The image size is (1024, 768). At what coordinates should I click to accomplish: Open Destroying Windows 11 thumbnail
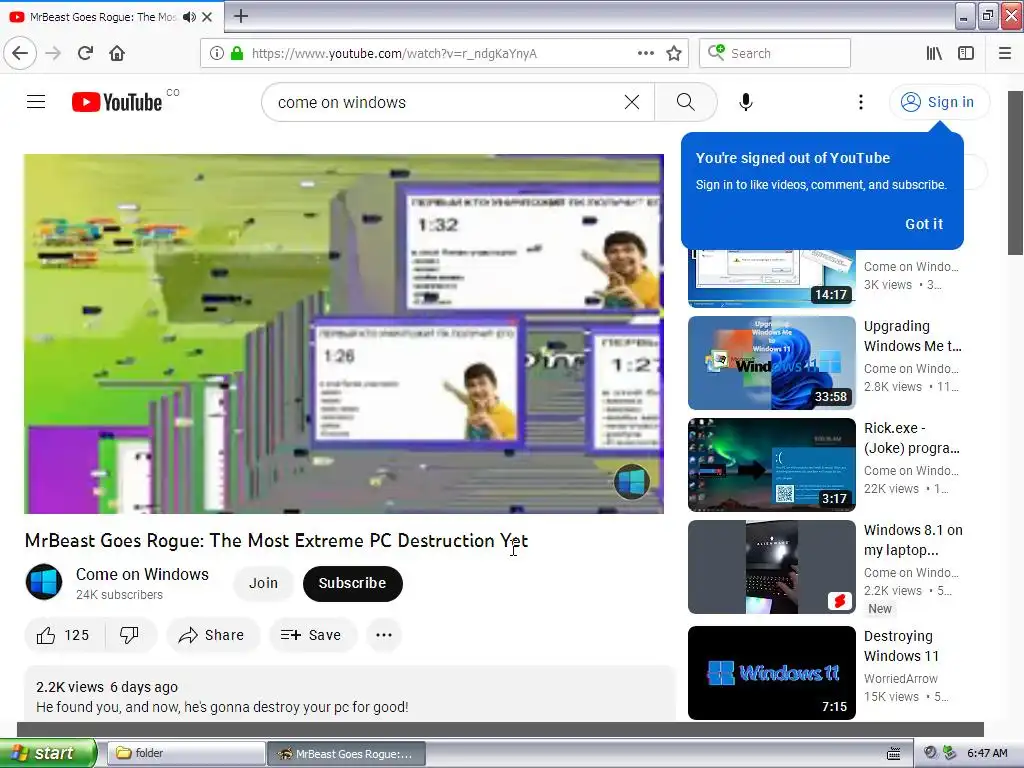coord(771,673)
